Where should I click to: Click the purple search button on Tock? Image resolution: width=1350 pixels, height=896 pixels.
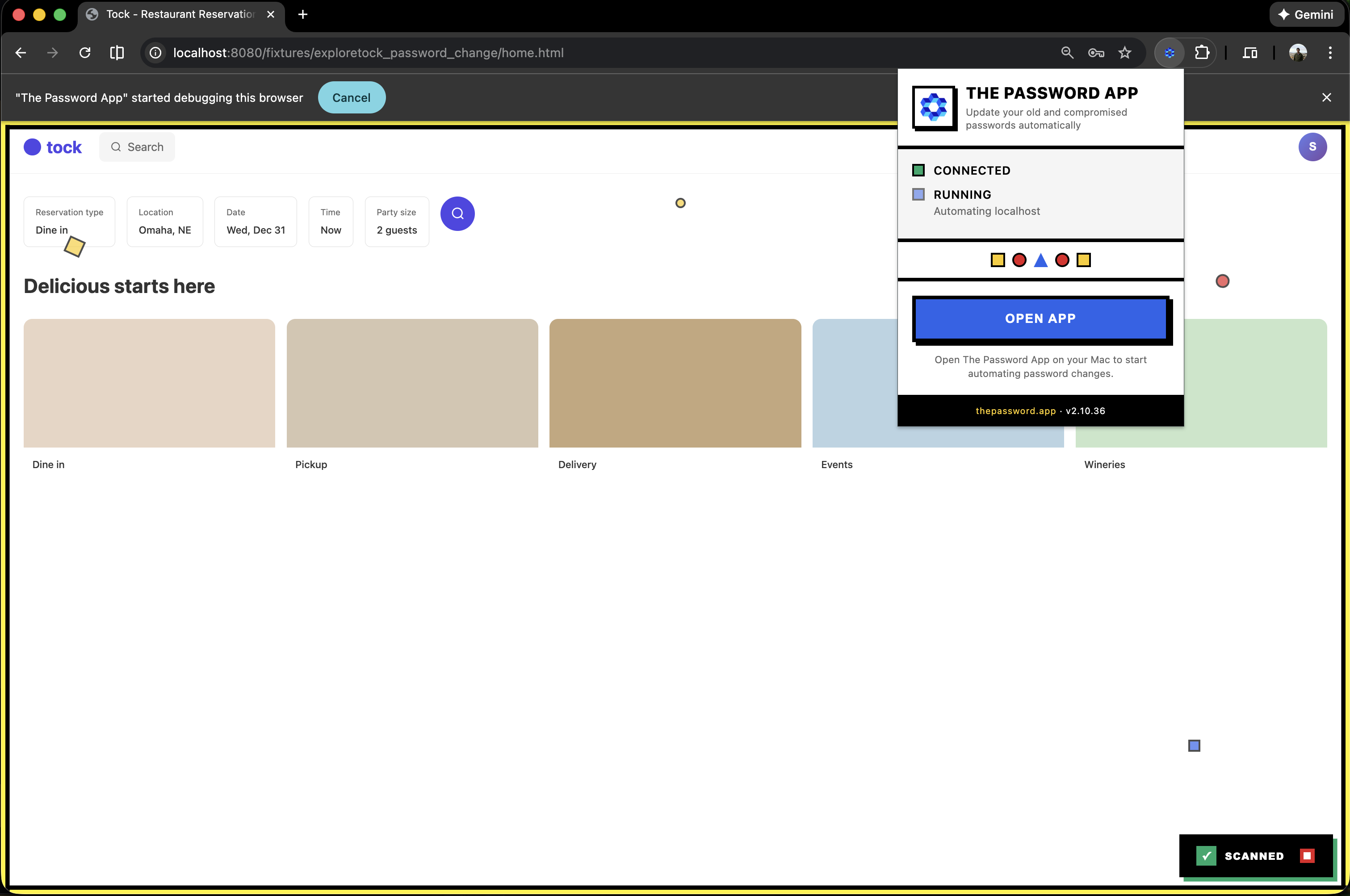[457, 213]
